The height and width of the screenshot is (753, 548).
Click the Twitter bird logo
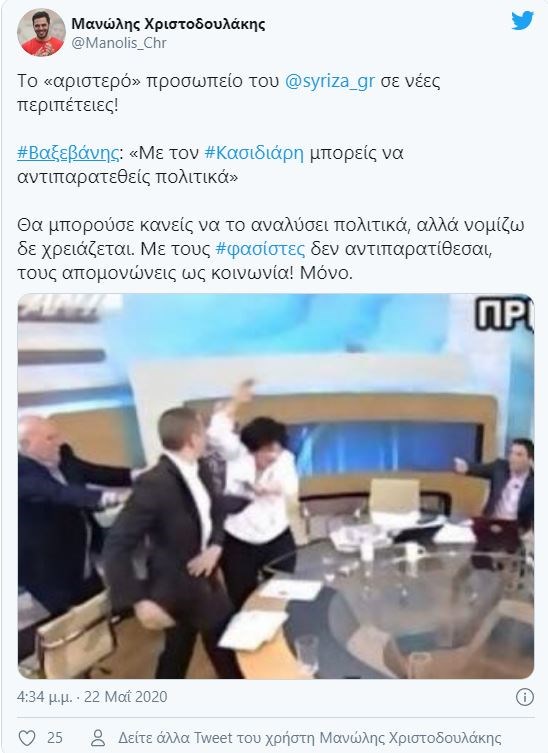523,21
